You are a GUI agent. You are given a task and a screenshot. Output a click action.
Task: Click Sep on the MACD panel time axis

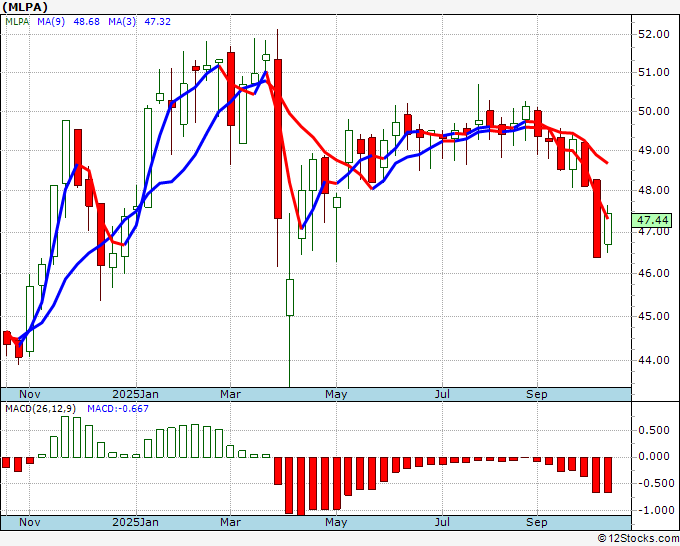coord(536,522)
